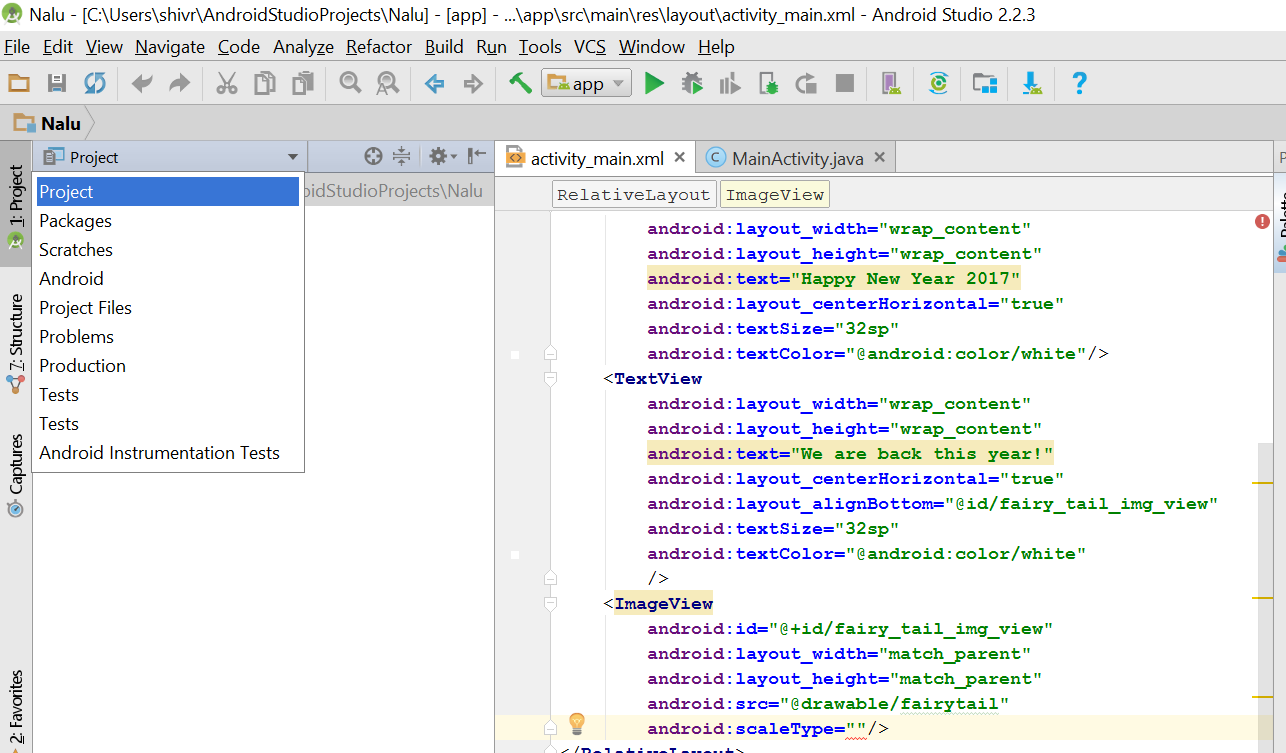Select Packages in the view dropdown
The width and height of the screenshot is (1286, 753).
point(168,221)
